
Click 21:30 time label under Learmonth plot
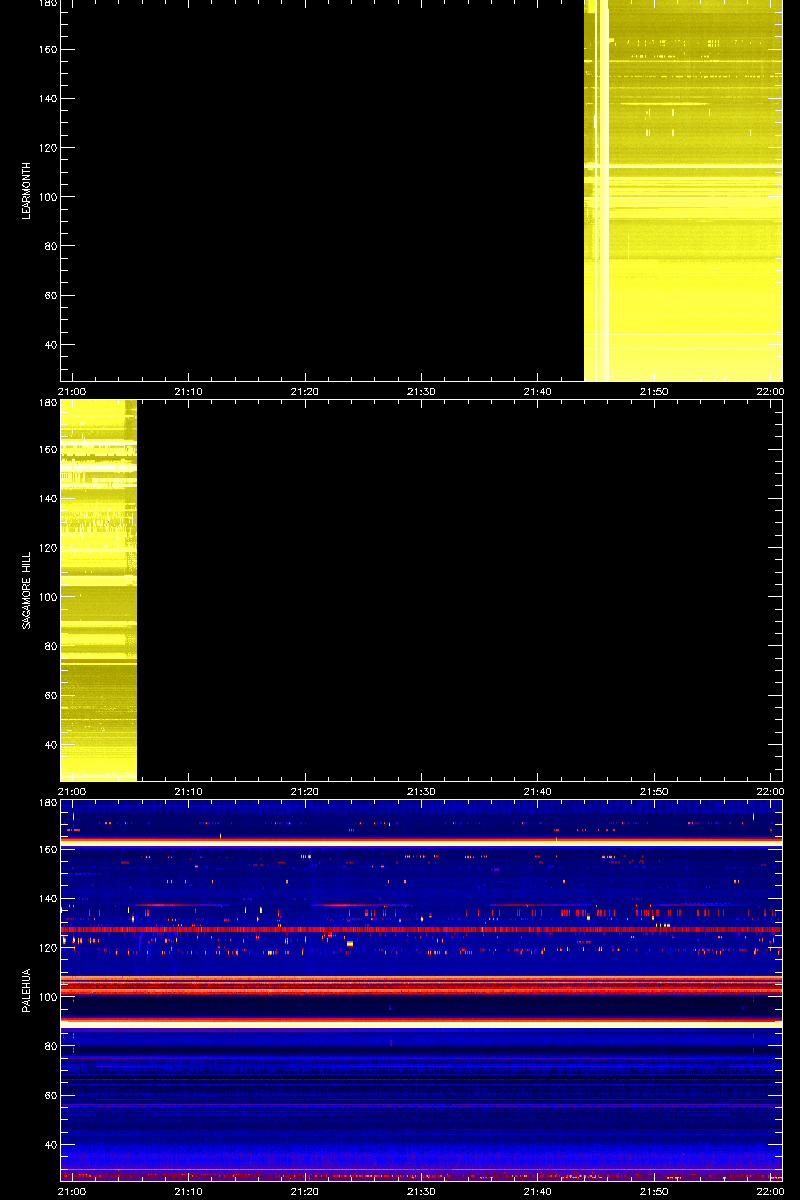tap(421, 392)
